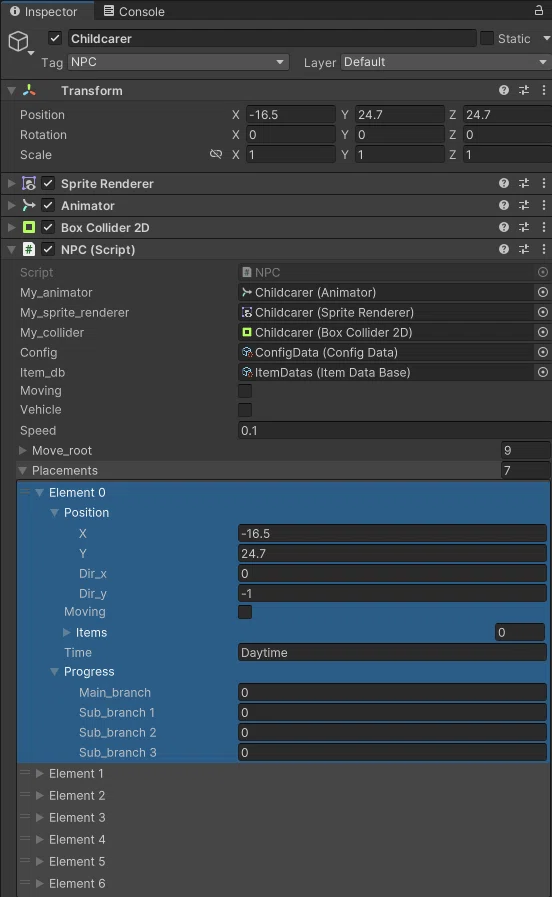Click the Animator component icon

(x=29, y=205)
